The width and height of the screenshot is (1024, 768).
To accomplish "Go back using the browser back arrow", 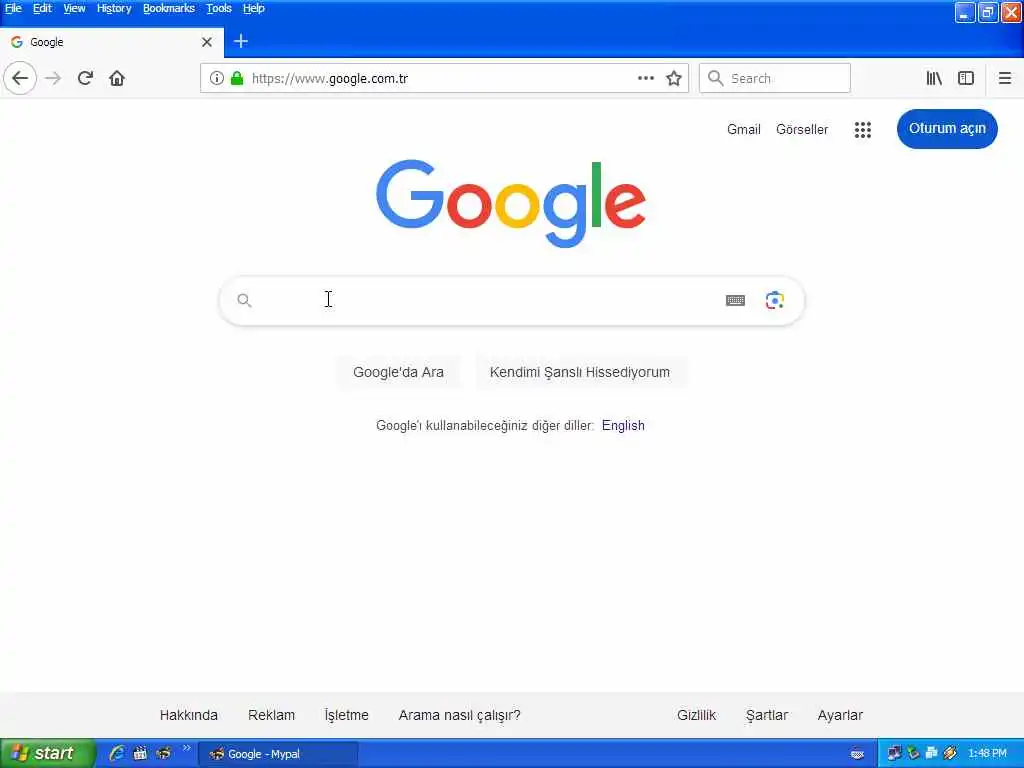I will (20, 78).
